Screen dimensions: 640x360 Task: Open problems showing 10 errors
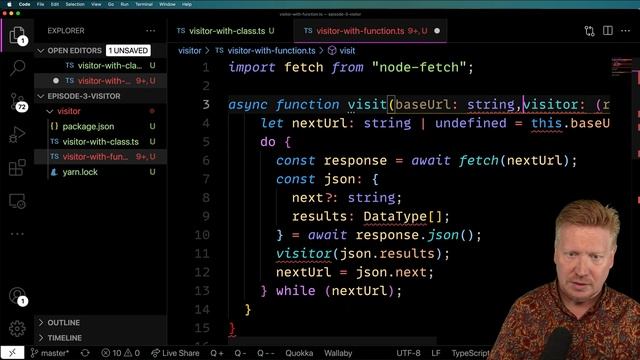(x=120, y=353)
